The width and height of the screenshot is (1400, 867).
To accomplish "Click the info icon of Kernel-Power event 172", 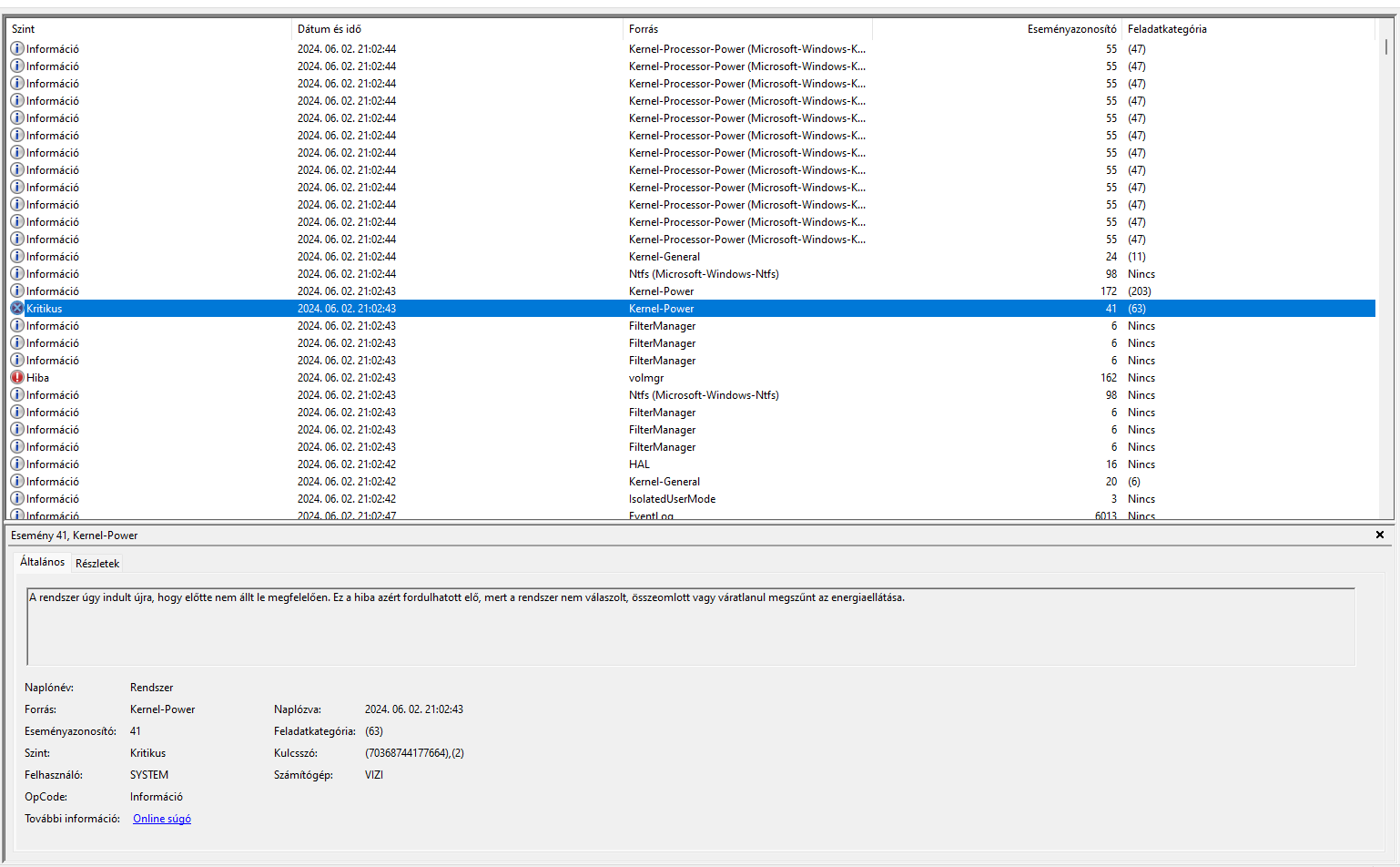I will (17, 291).
